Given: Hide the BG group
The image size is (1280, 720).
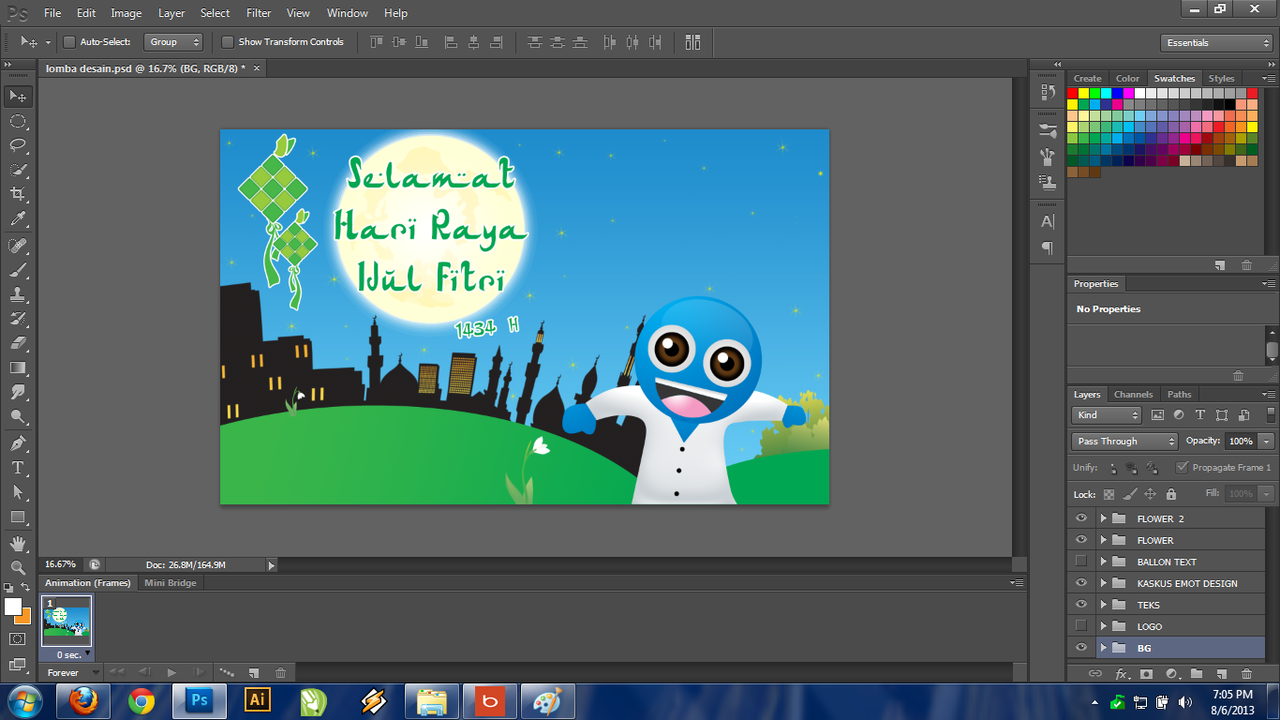Looking at the screenshot, I should pos(1081,648).
